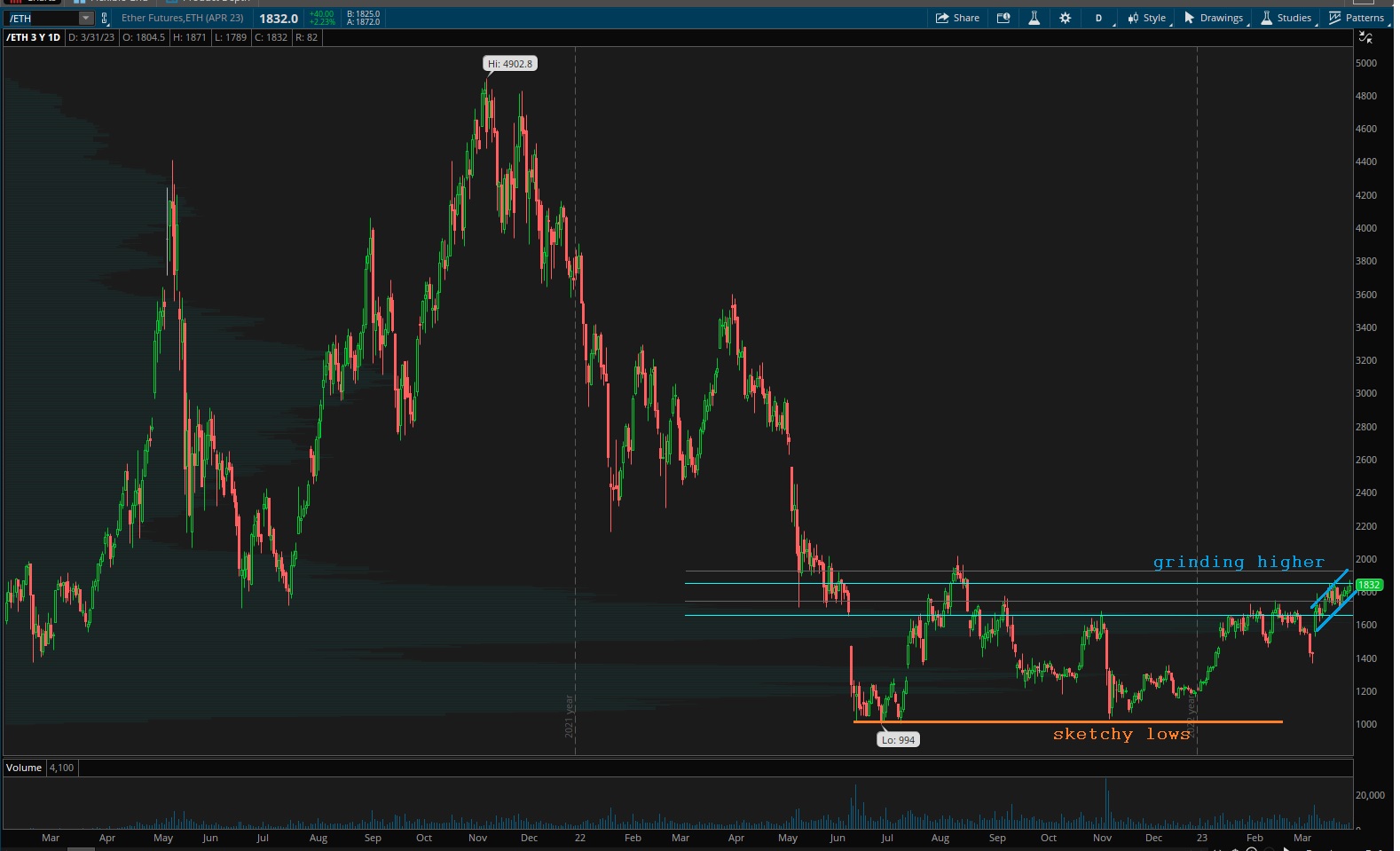
Task: Click the symbol link clipboard icon
Action: point(105,18)
